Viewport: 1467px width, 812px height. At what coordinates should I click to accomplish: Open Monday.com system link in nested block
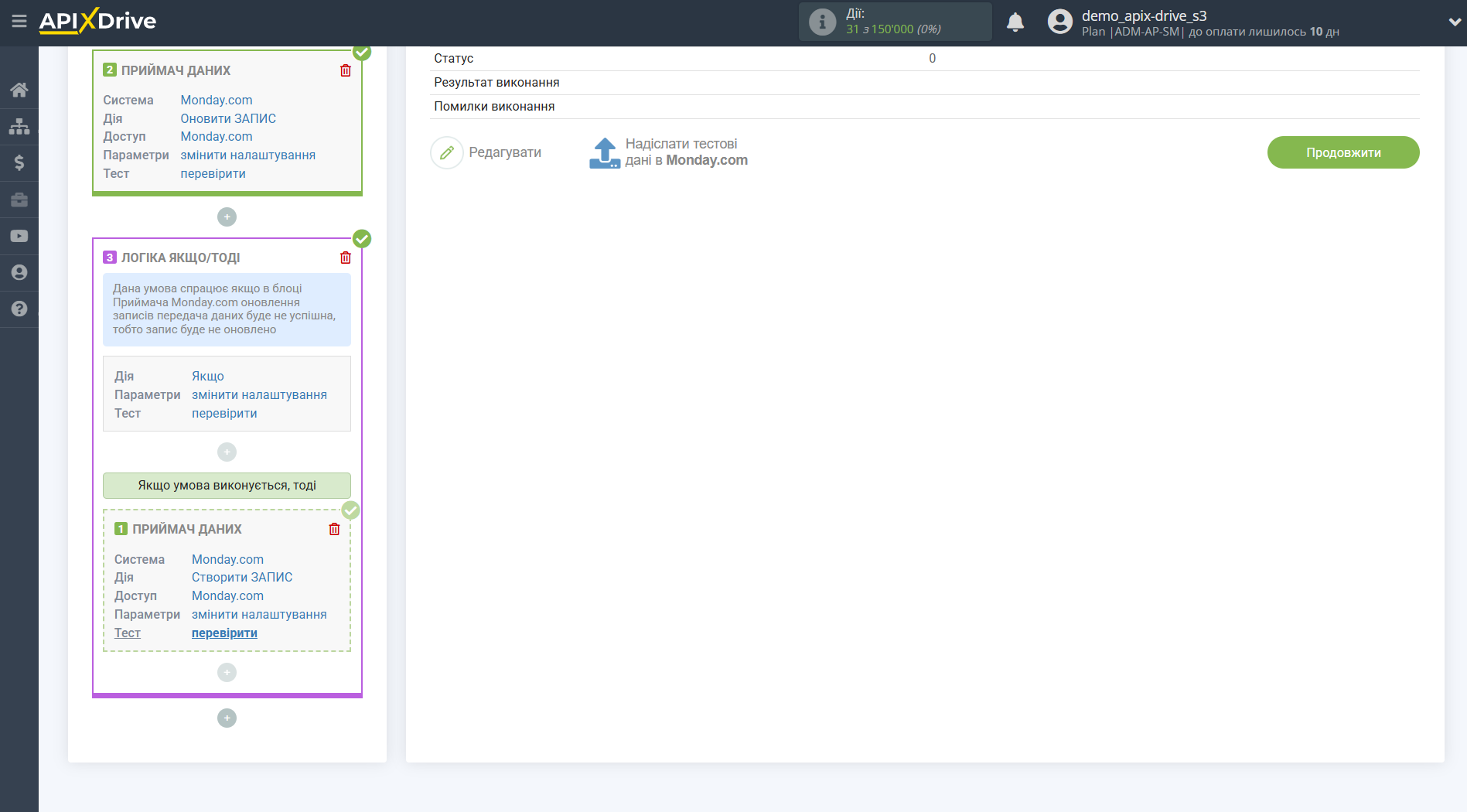pyautogui.click(x=227, y=559)
